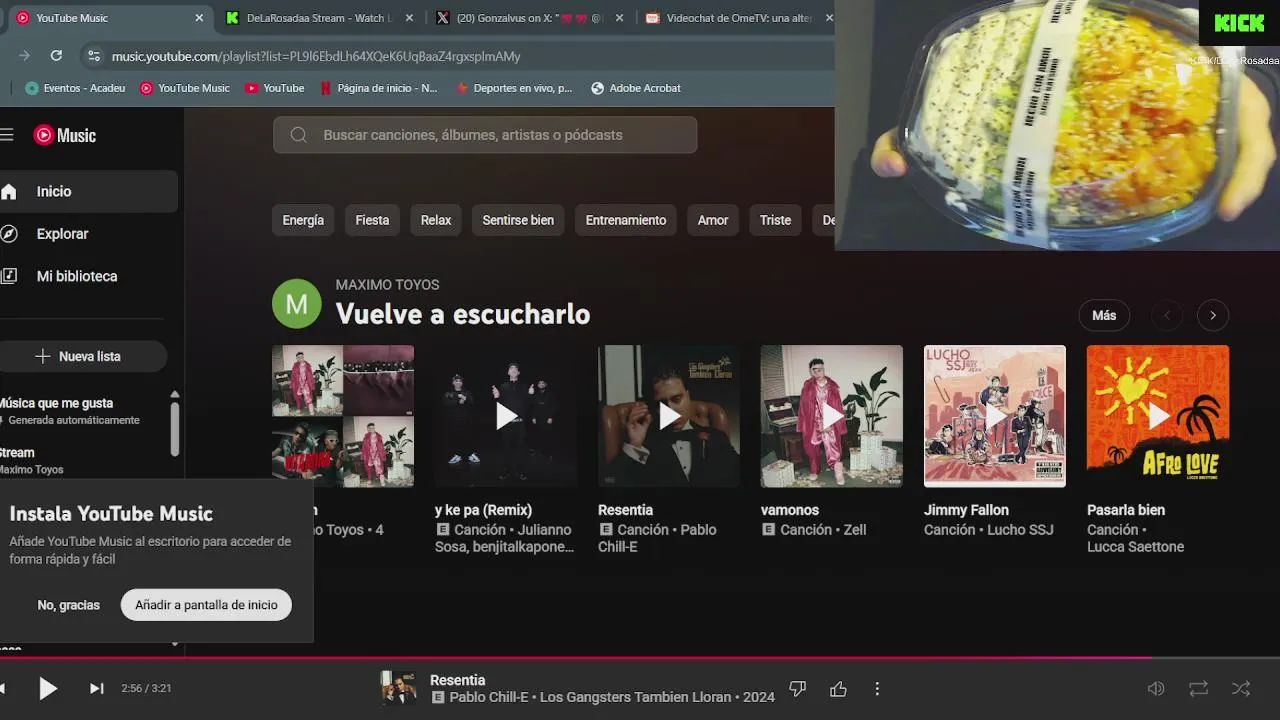Click the Más button
1280x720 pixels.
pos(1104,315)
